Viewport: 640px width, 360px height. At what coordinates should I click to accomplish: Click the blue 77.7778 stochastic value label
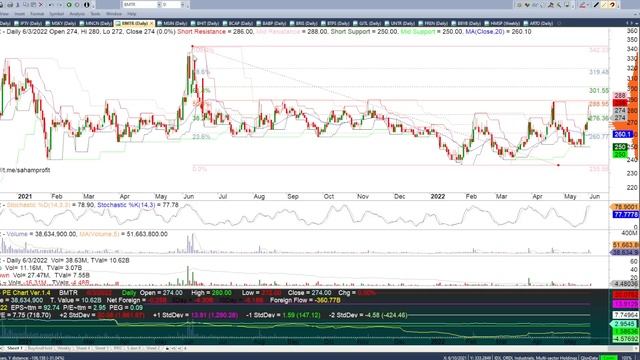coord(625,214)
